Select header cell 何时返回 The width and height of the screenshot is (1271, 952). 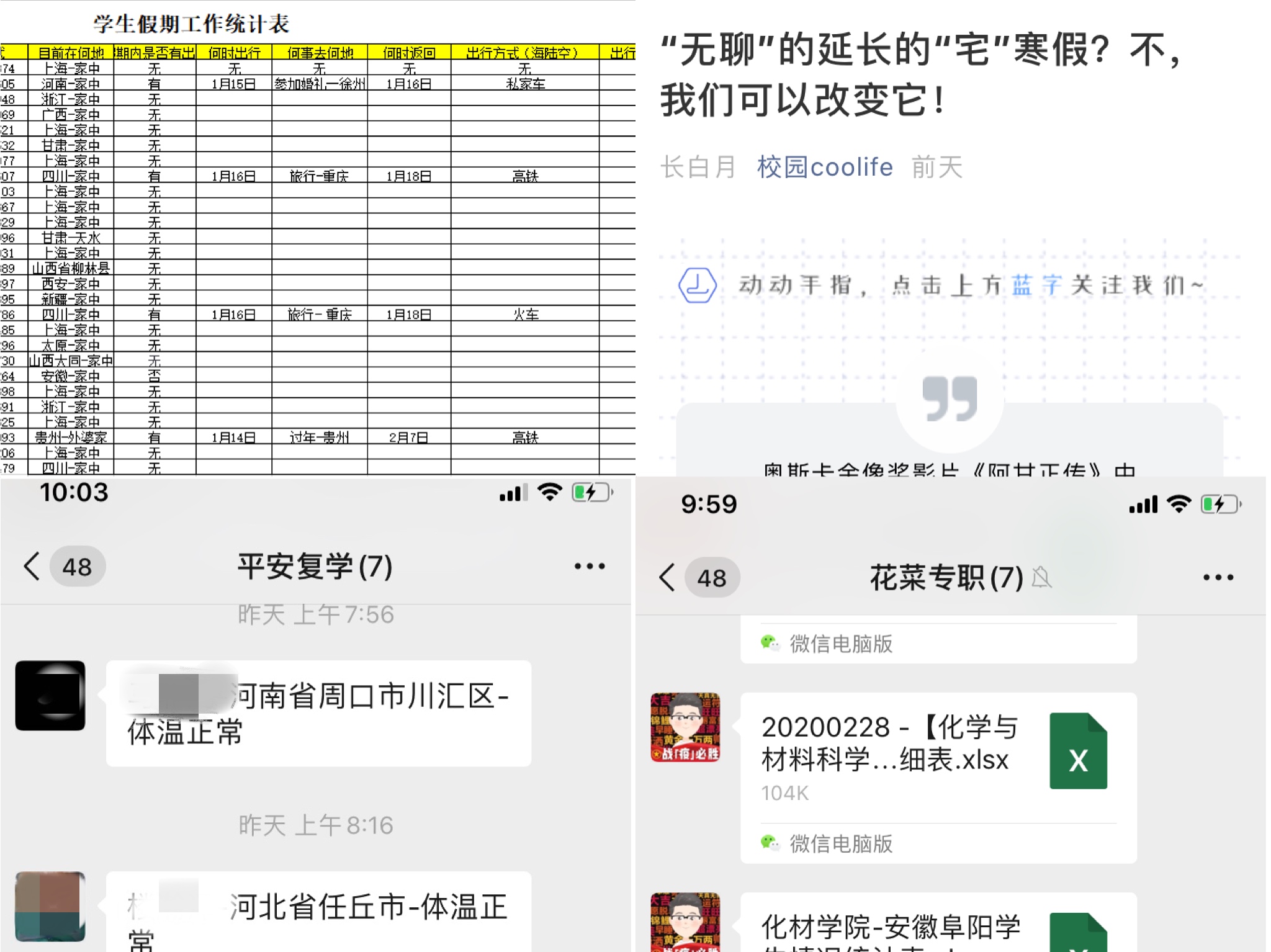(x=409, y=52)
